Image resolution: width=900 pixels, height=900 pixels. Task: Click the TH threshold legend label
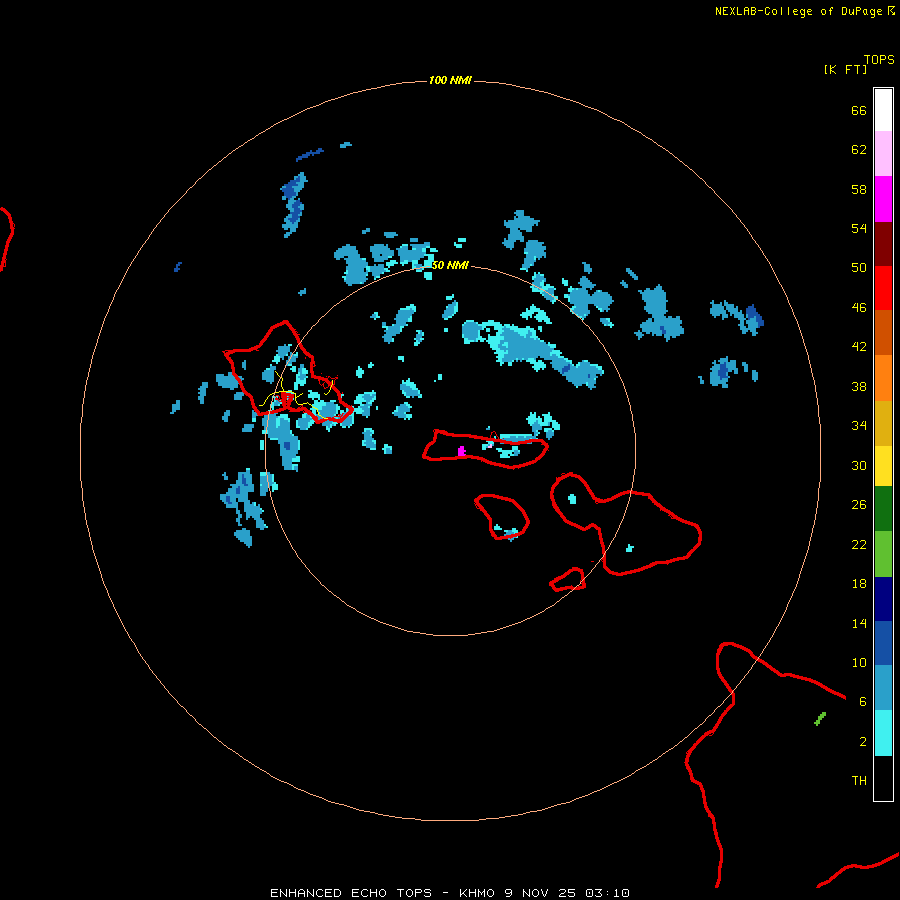[x=859, y=781]
